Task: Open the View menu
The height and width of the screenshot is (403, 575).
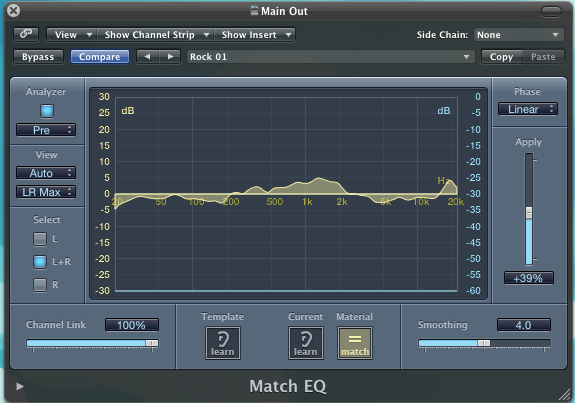Action: click(72, 35)
